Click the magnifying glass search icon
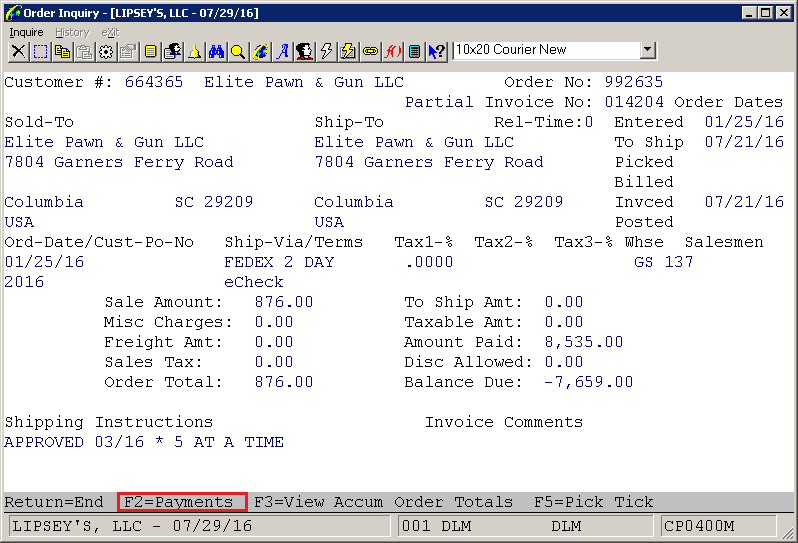The height and width of the screenshot is (543, 798). pyautogui.click(x=238, y=51)
